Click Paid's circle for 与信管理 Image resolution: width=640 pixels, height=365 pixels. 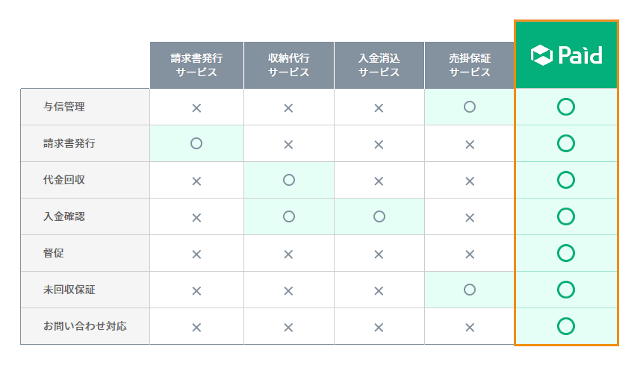566,107
